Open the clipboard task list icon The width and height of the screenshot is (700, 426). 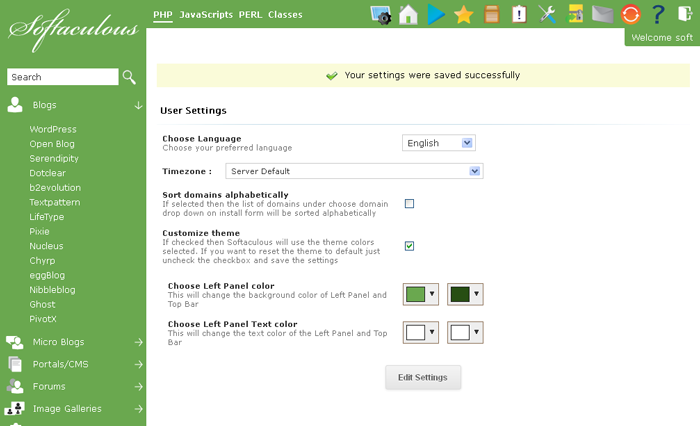pos(519,14)
